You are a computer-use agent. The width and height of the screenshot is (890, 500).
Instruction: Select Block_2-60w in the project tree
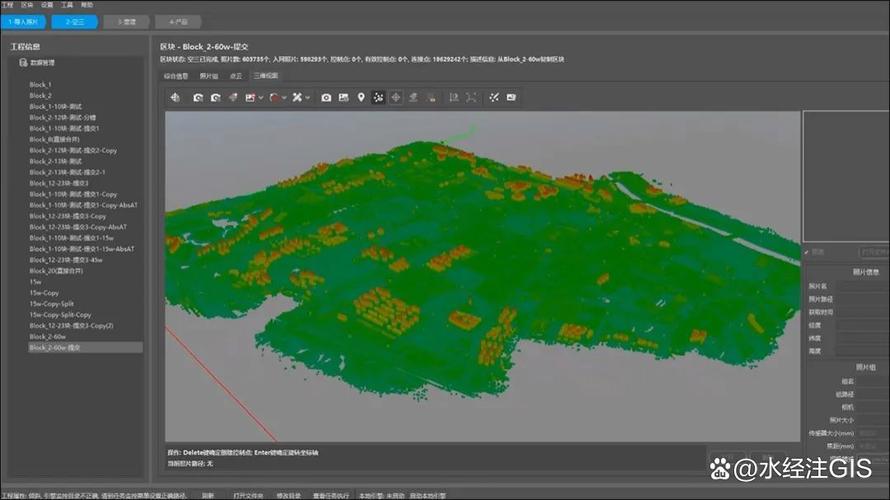click(x=48, y=337)
